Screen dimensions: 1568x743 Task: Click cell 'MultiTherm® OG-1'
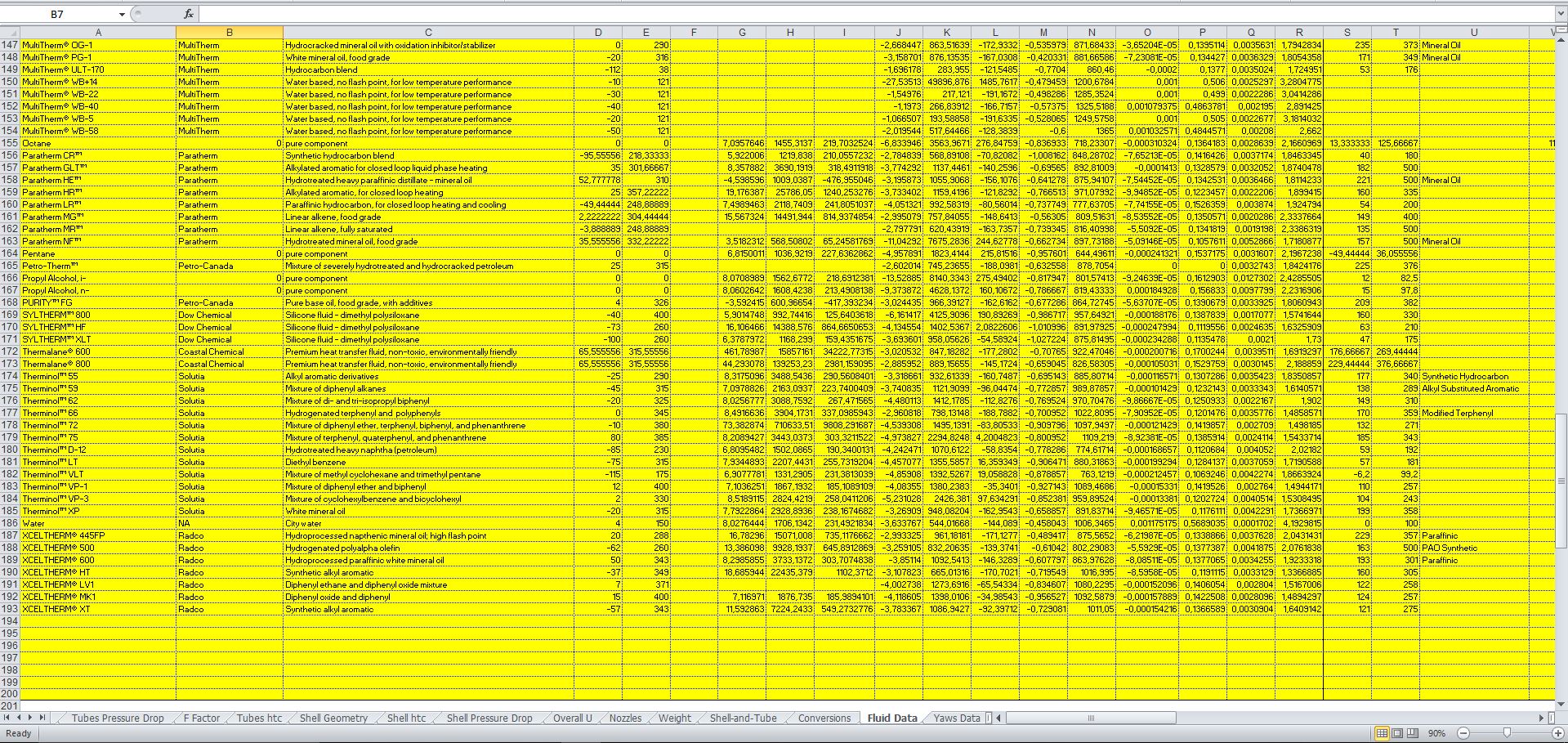pos(98,45)
